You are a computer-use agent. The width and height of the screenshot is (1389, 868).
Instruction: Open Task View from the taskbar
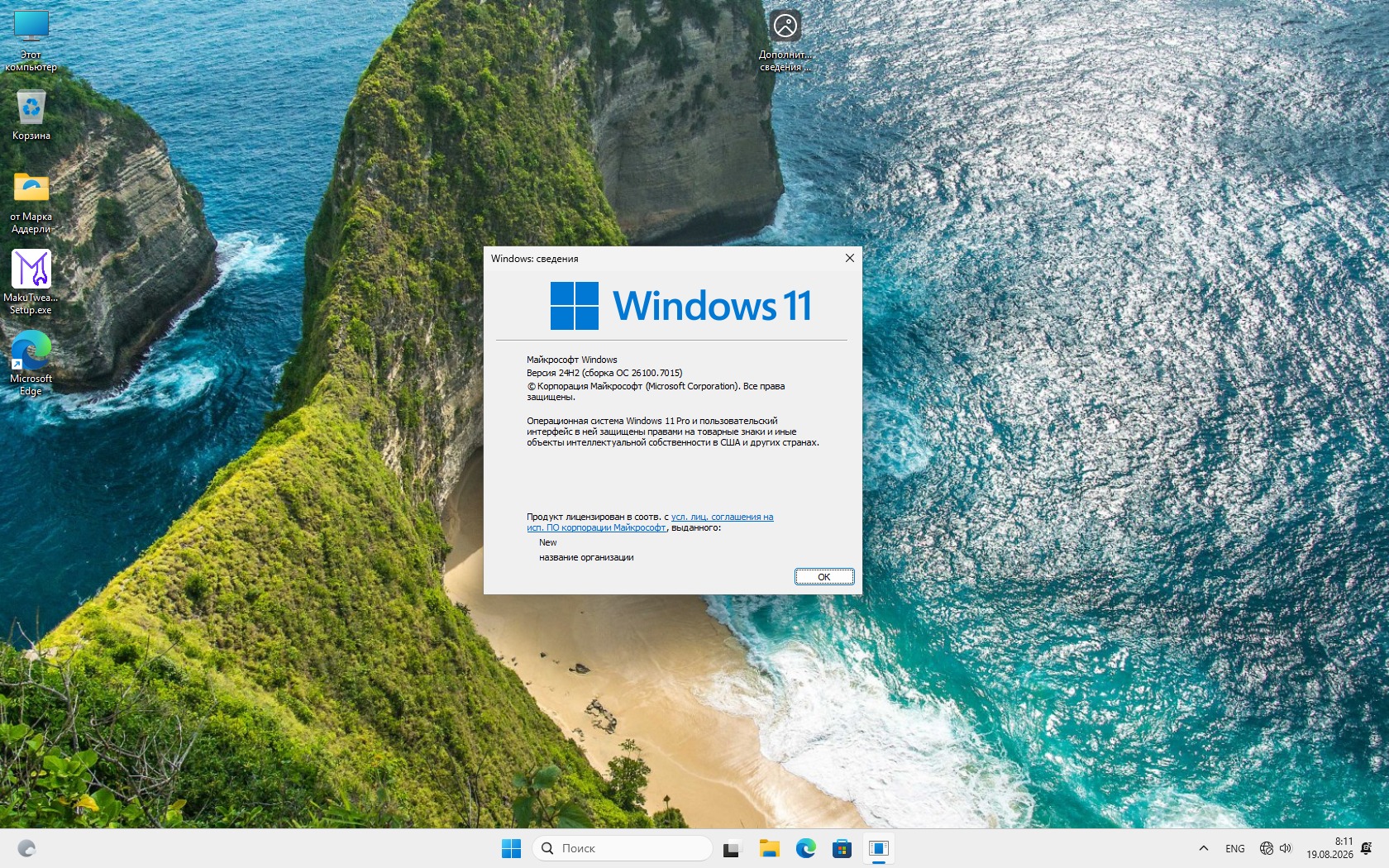pyautogui.click(x=732, y=848)
